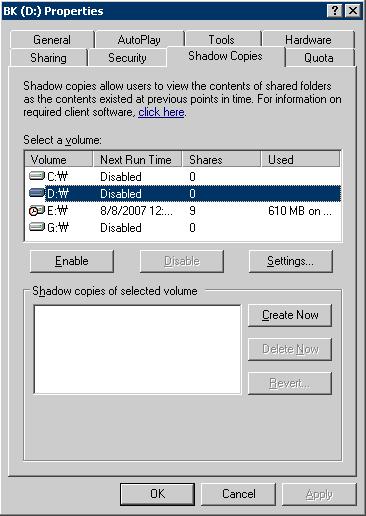Select the C:₩ volume row
This screenshot has width=366, height=516.
(x=183, y=176)
